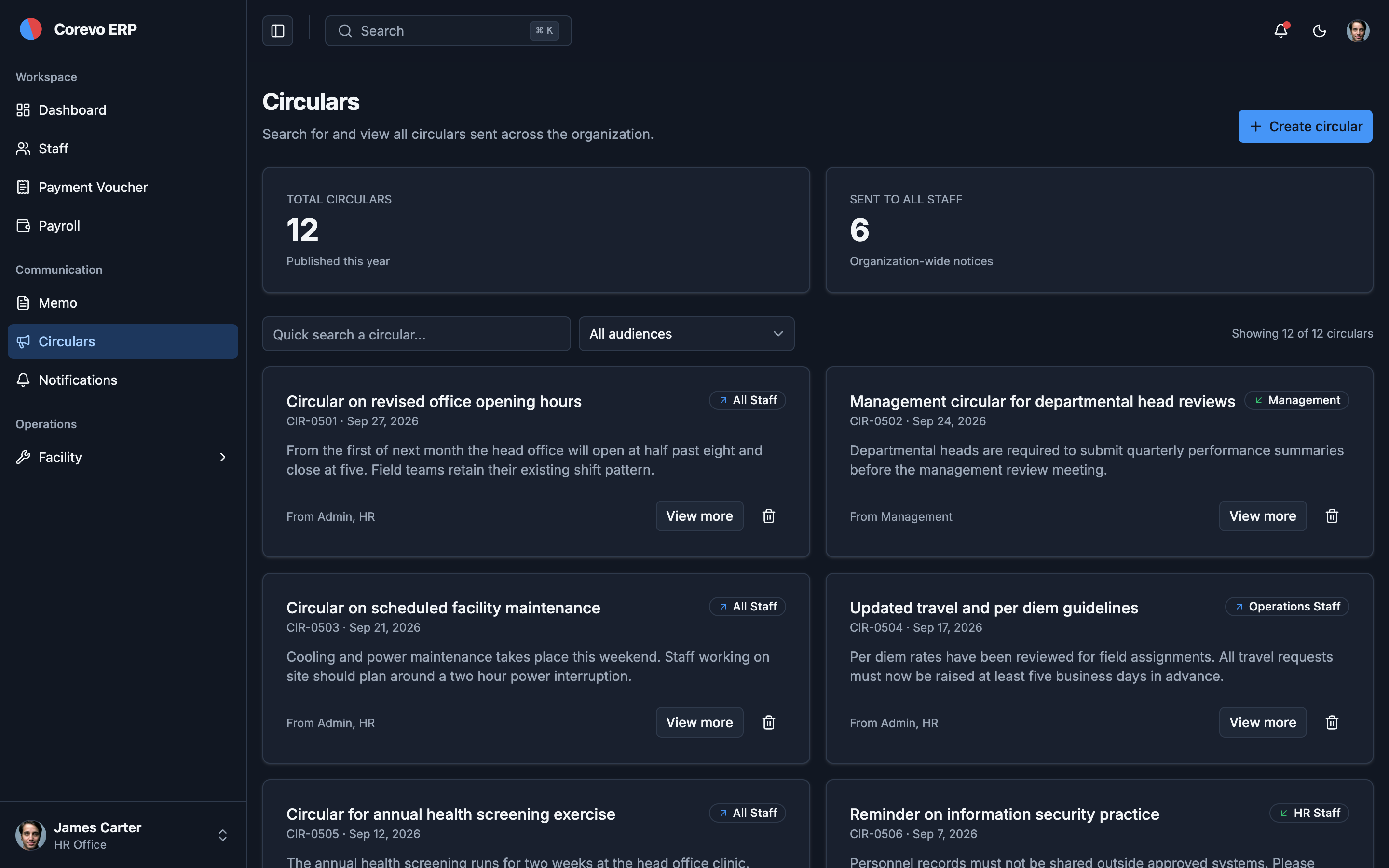Delete the scheduled facility maintenance circular
This screenshot has width=1389, height=868.
coord(769,722)
